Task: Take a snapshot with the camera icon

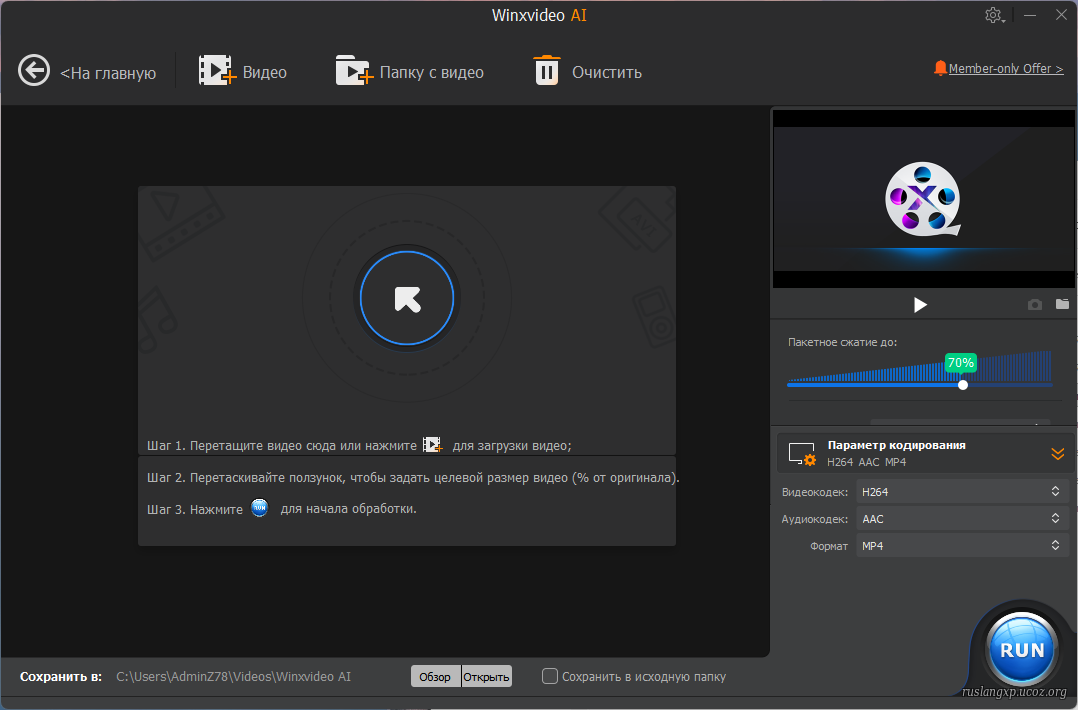Action: coord(1035,304)
